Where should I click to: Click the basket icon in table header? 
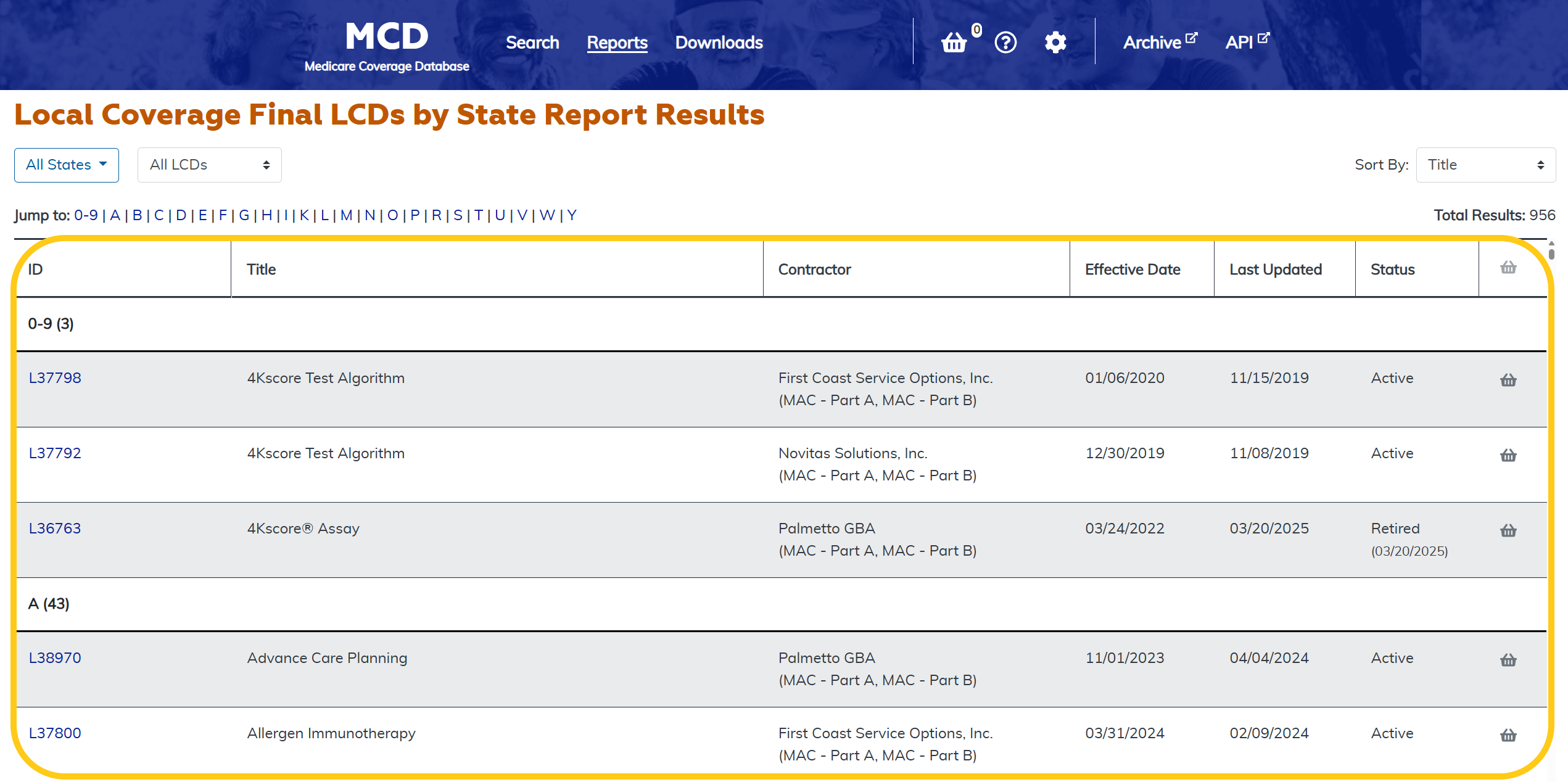pyautogui.click(x=1508, y=268)
